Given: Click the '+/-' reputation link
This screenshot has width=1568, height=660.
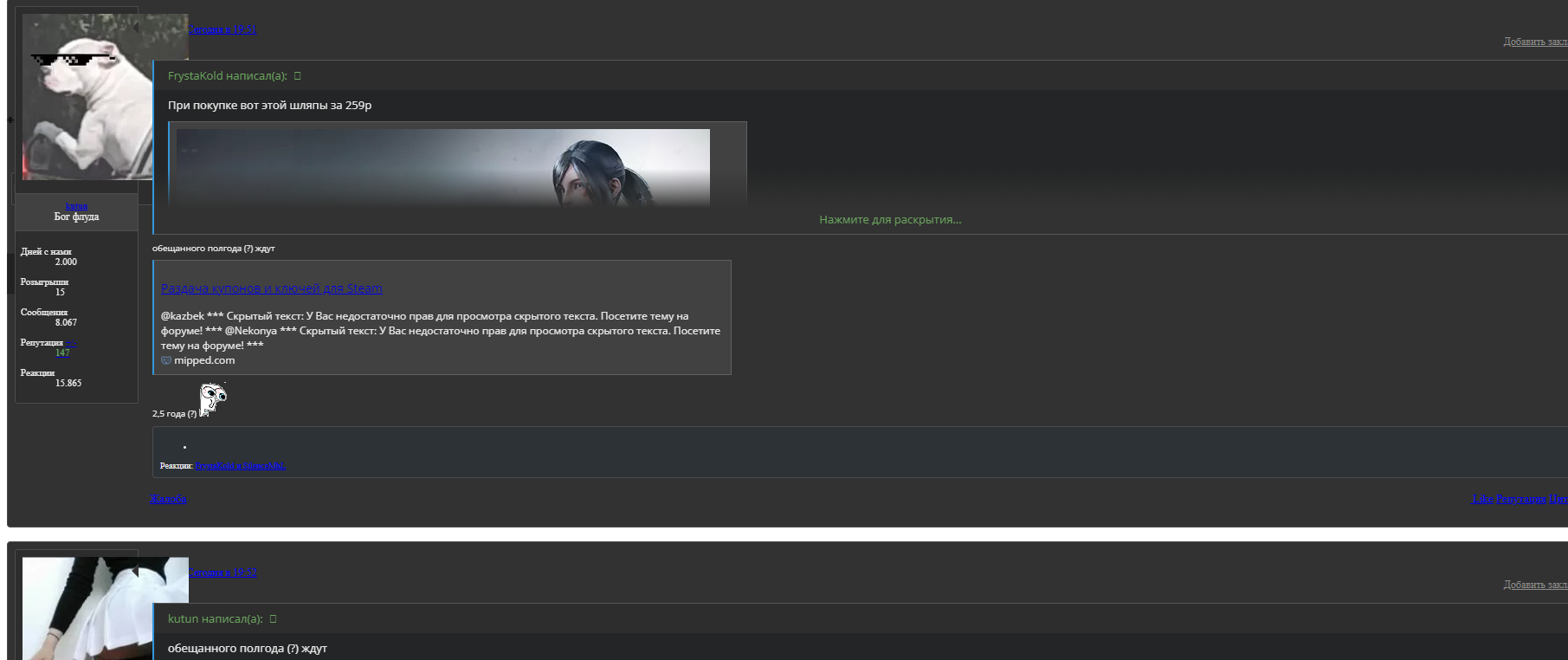Looking at the screenshot, I should click(x=71, y=343).
